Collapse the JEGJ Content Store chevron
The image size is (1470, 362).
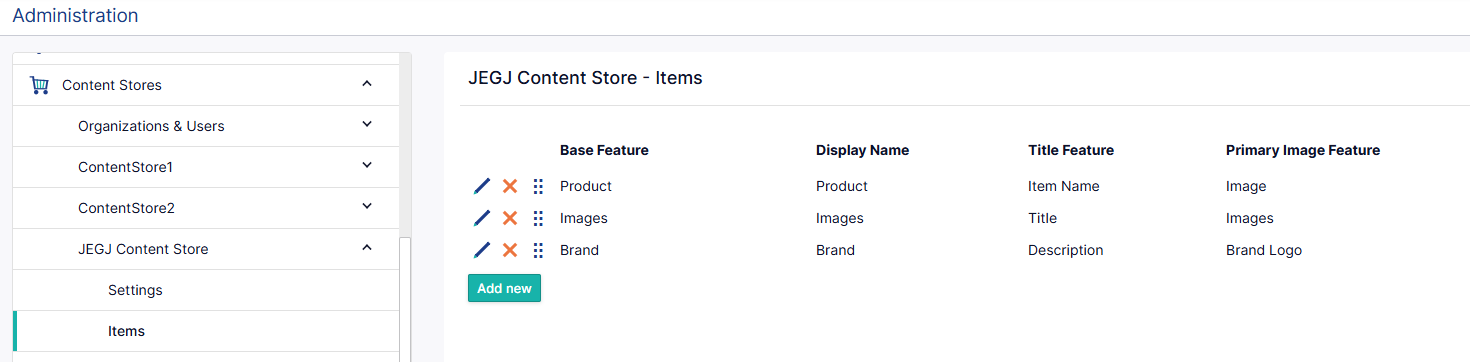[367, 248]
